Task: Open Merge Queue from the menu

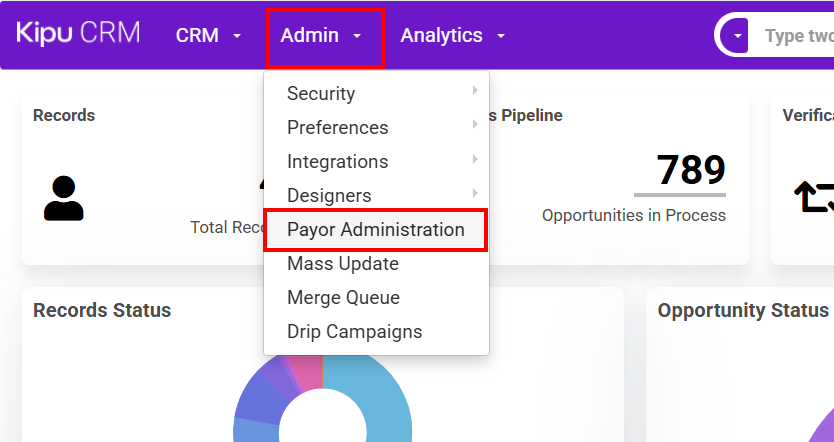Action: click(x=343, y=297)
